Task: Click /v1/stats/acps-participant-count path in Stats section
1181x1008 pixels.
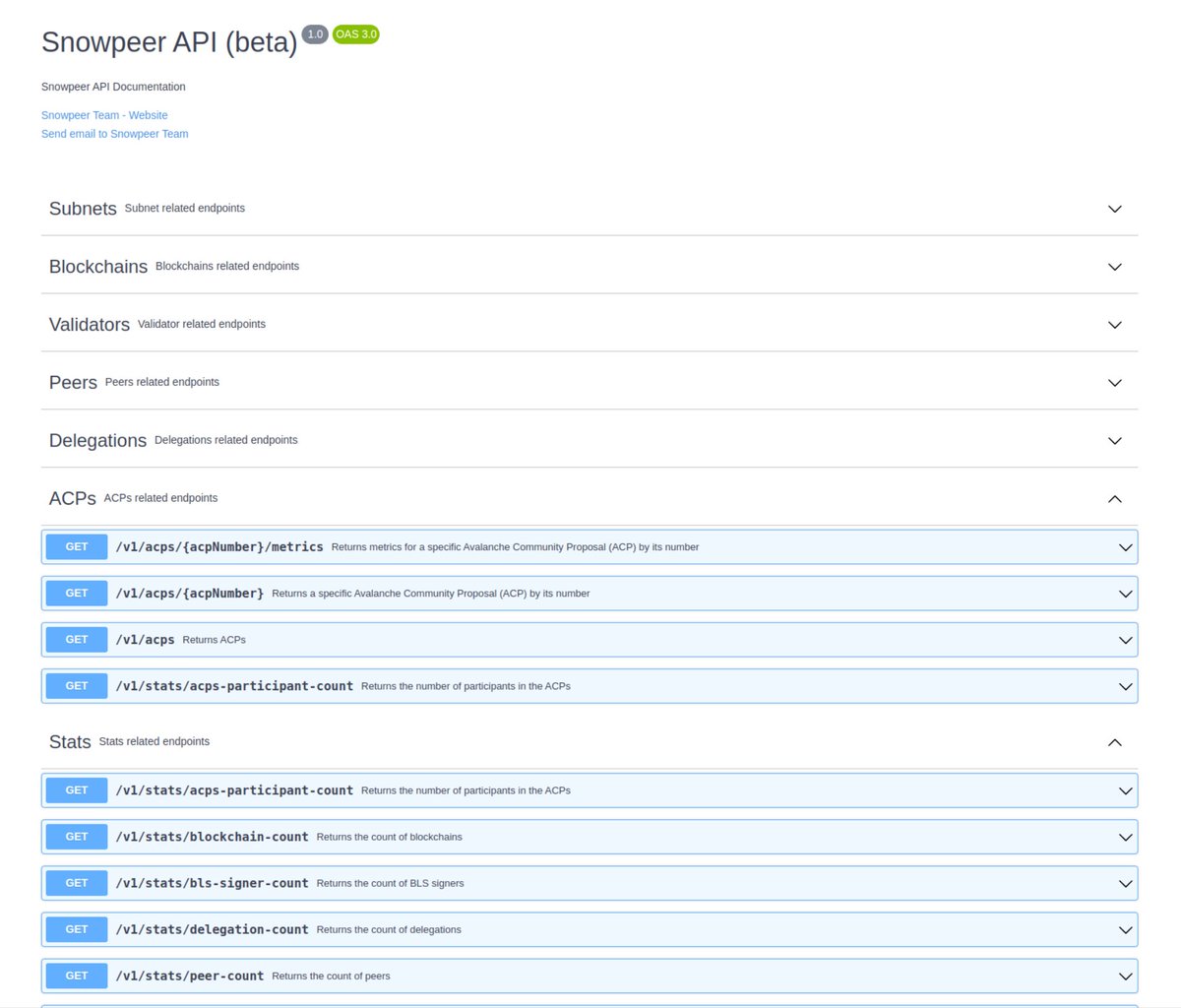Action: [x=234, y=790]
